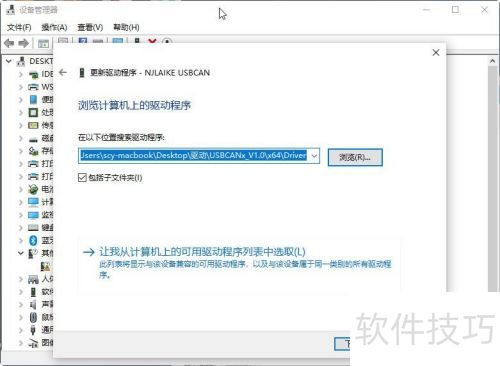500x366 pixels.
Task: Select the DESKT computer root node icon
Action: tap(21, 61)
